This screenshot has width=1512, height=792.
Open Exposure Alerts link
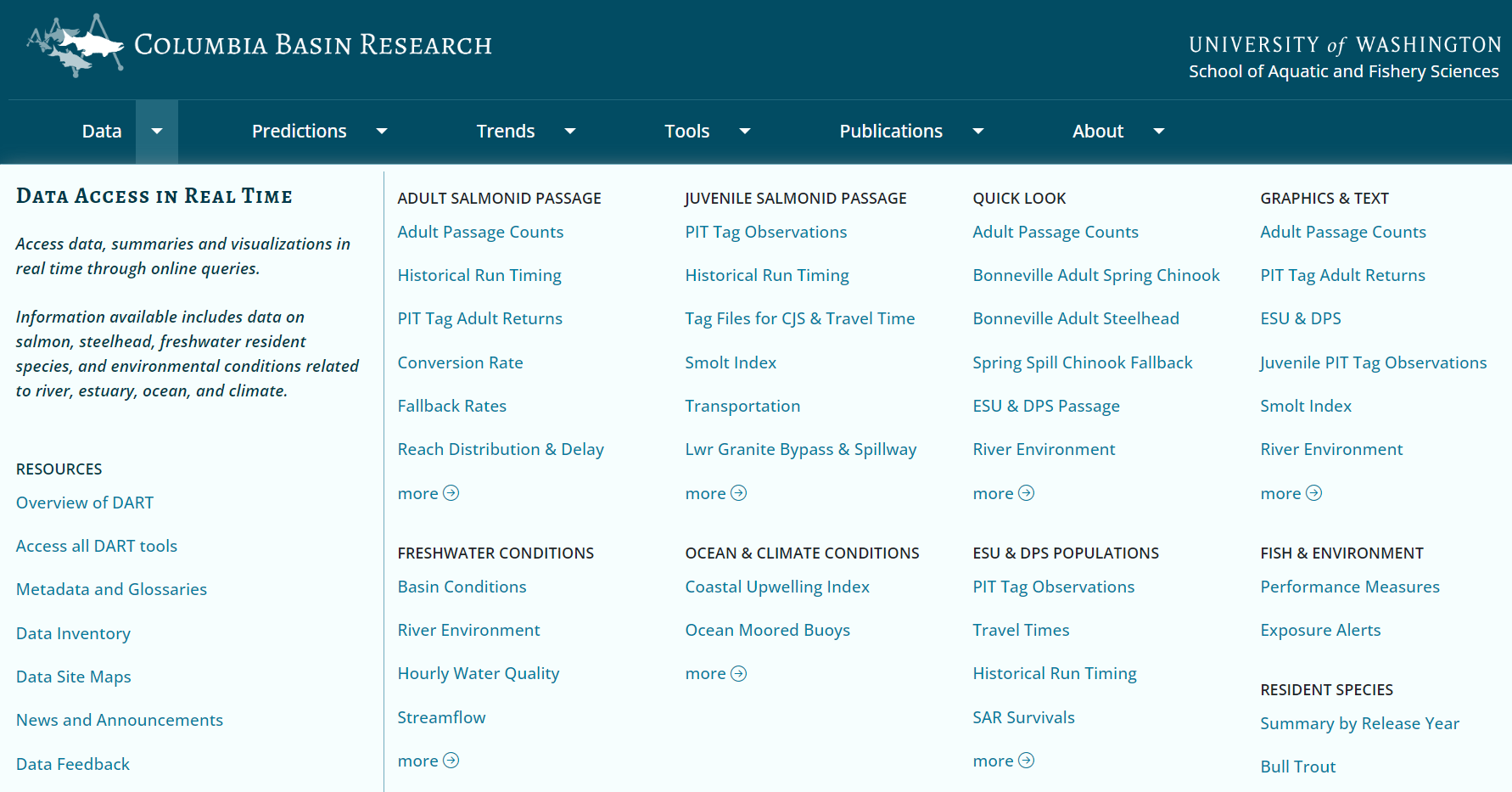click(1320, 630)
